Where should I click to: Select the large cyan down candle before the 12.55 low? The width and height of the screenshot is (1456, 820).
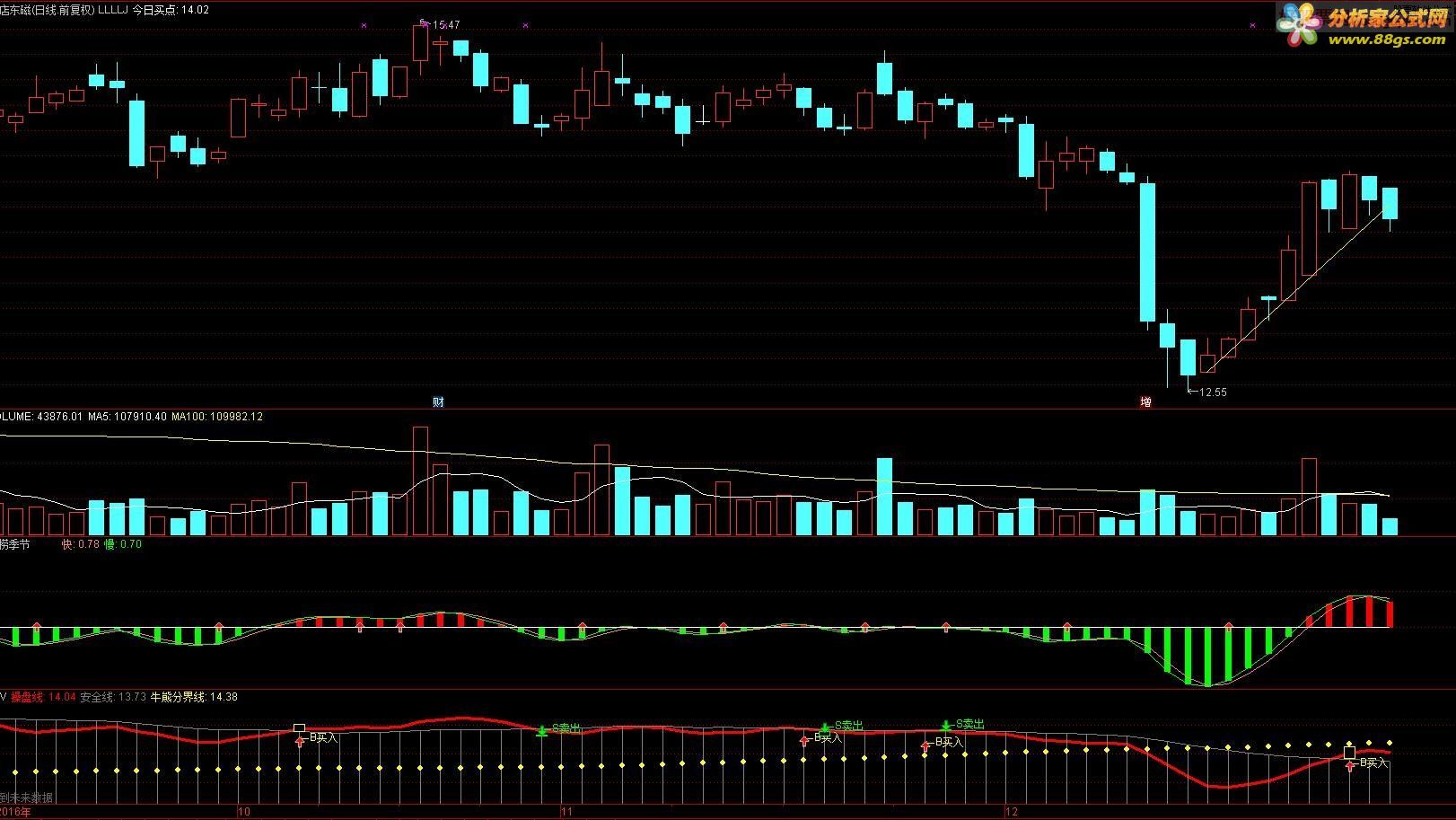[1147, 252]
